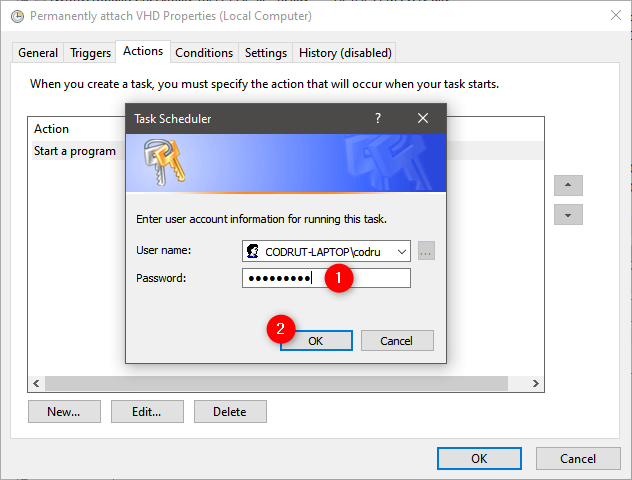Switch to the Triggers tab
The width and height of the screenshot is (632, 480).
pyautogui.click(x=90, y=53)
